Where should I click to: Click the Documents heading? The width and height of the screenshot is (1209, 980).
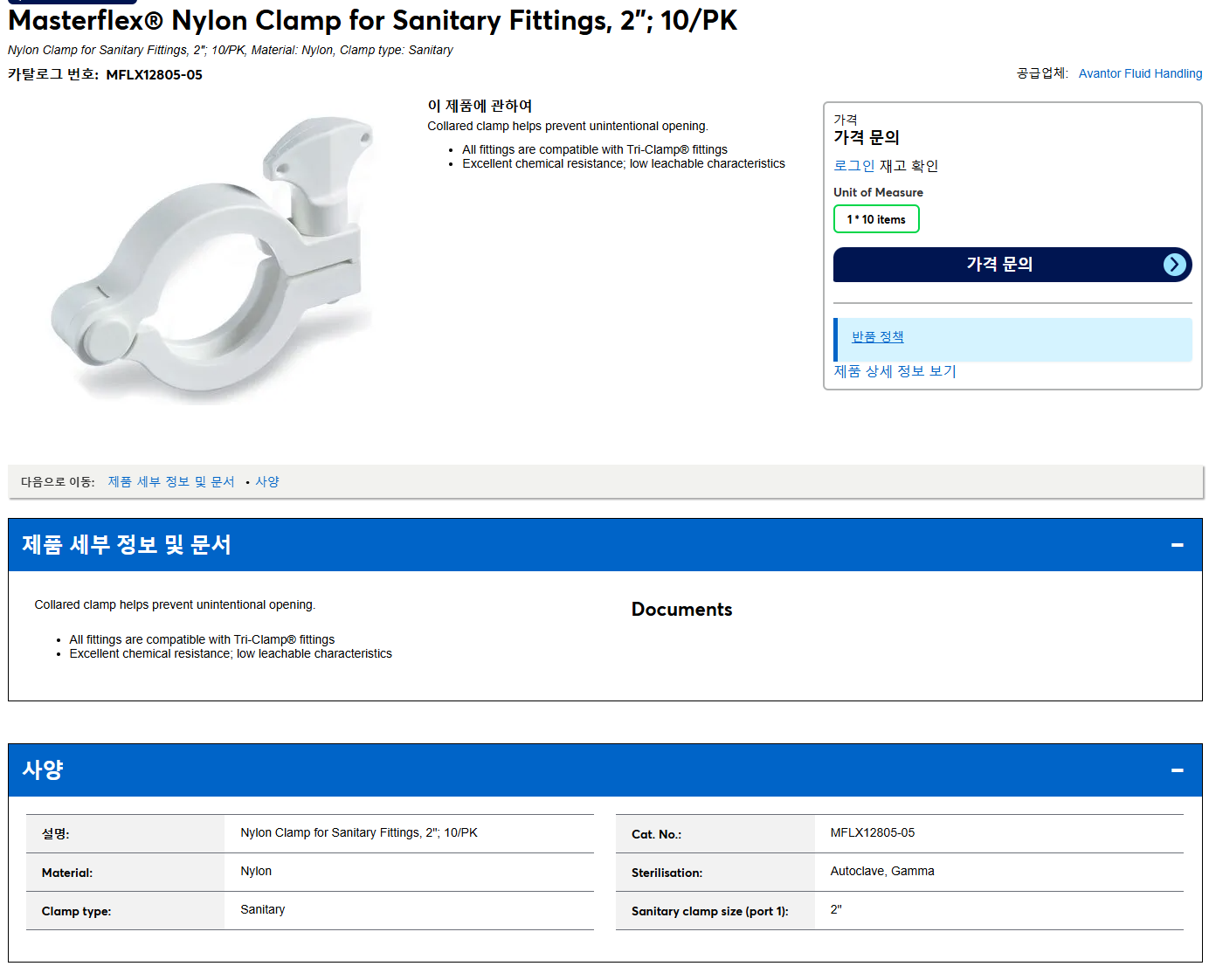point(681,610)
